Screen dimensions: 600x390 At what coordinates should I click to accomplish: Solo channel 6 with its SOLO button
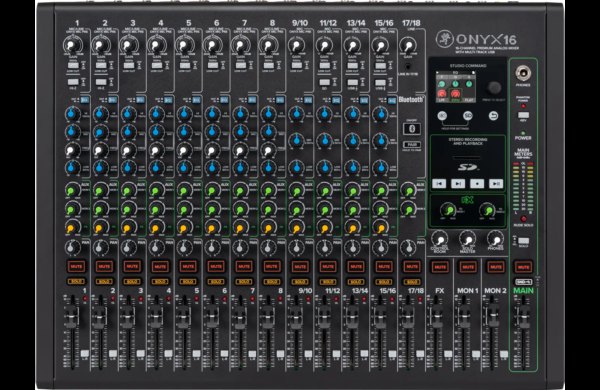pyautogui.click(x=216, y=281)
